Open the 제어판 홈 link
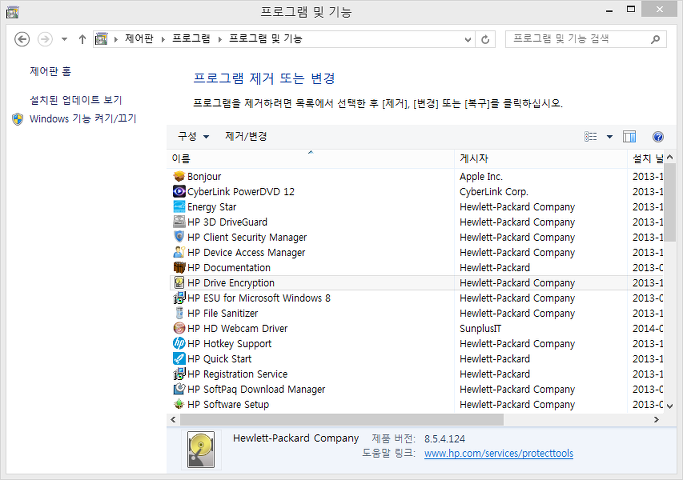 [50, 71]
